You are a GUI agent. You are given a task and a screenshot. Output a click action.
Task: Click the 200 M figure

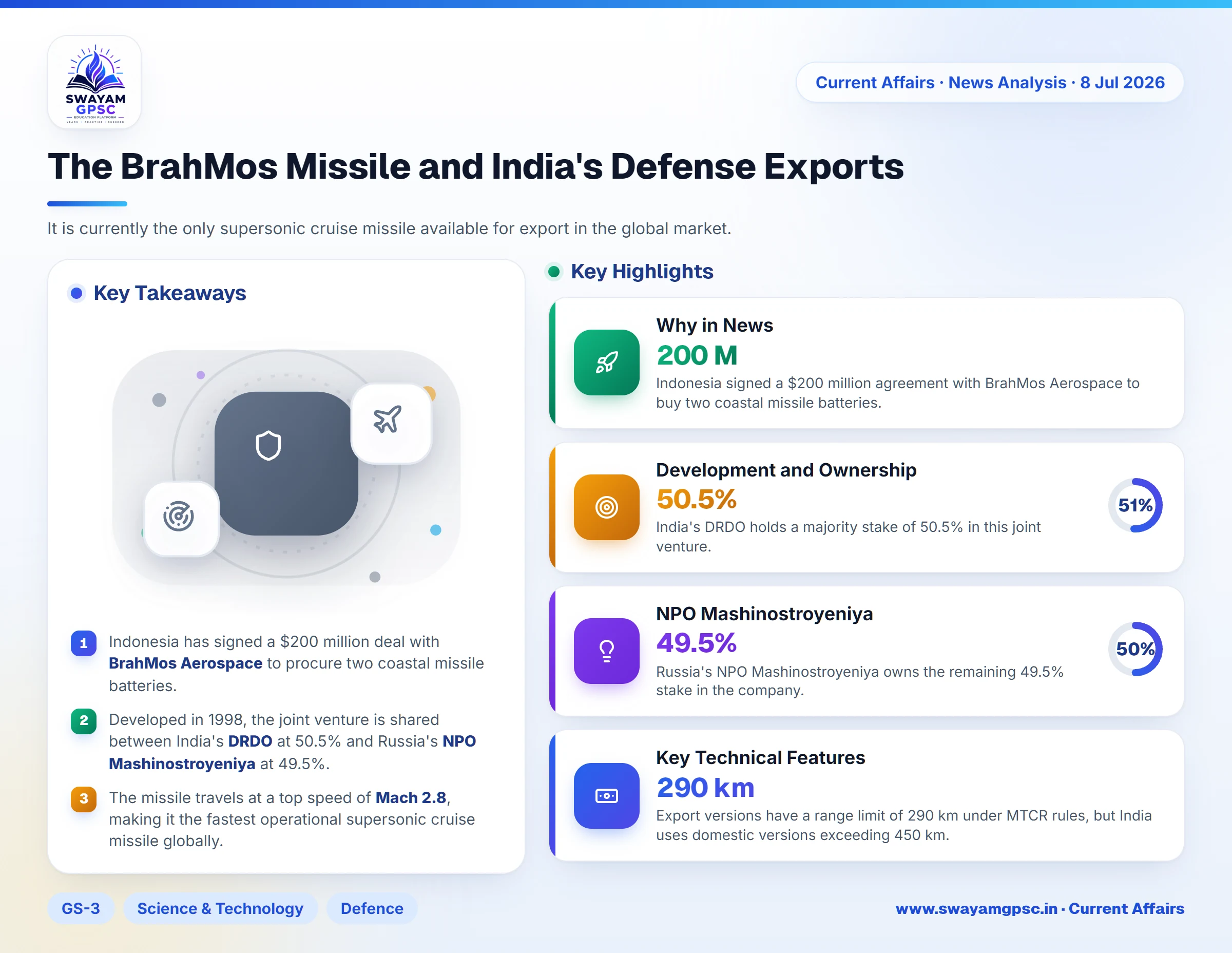[697, 355]
